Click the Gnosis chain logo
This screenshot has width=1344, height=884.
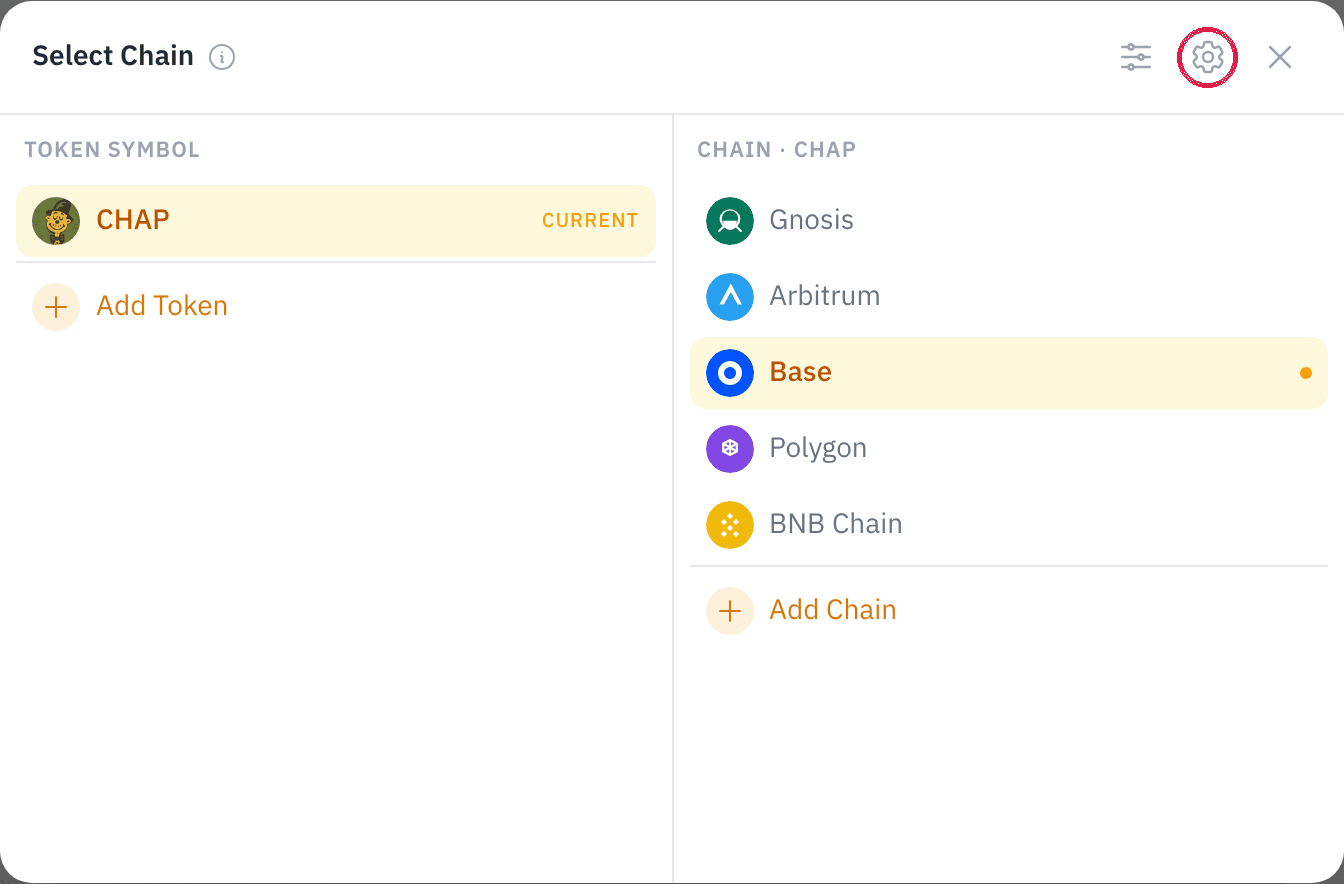coord(730,221)
